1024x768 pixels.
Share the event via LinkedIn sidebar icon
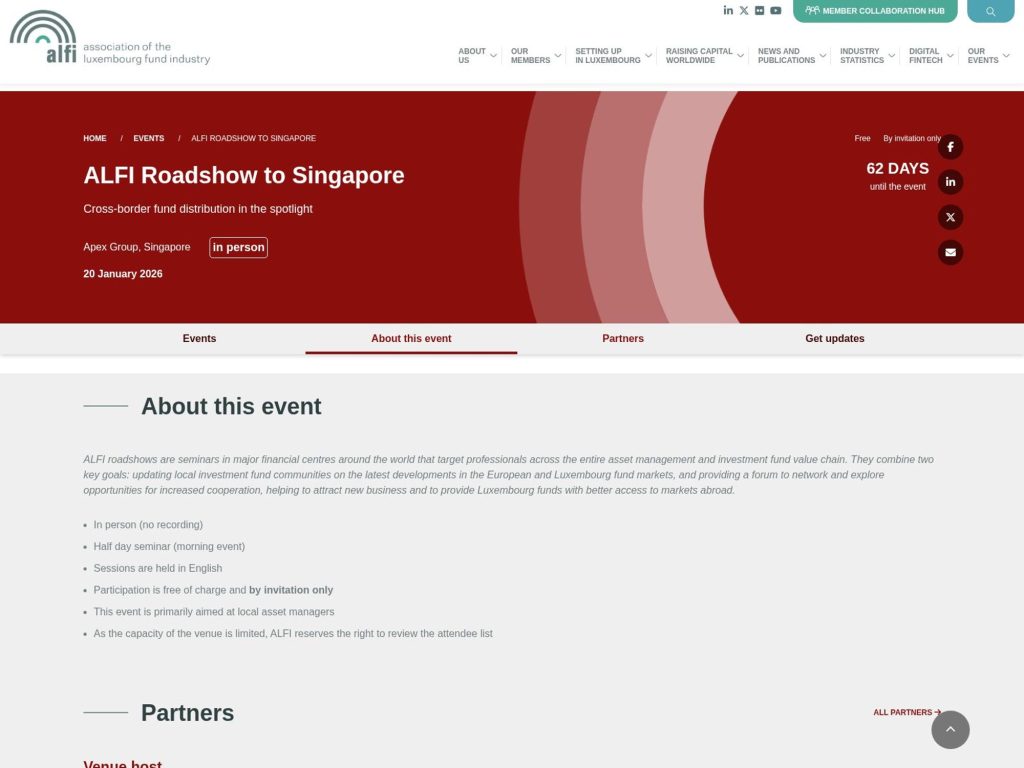point(950,181)
